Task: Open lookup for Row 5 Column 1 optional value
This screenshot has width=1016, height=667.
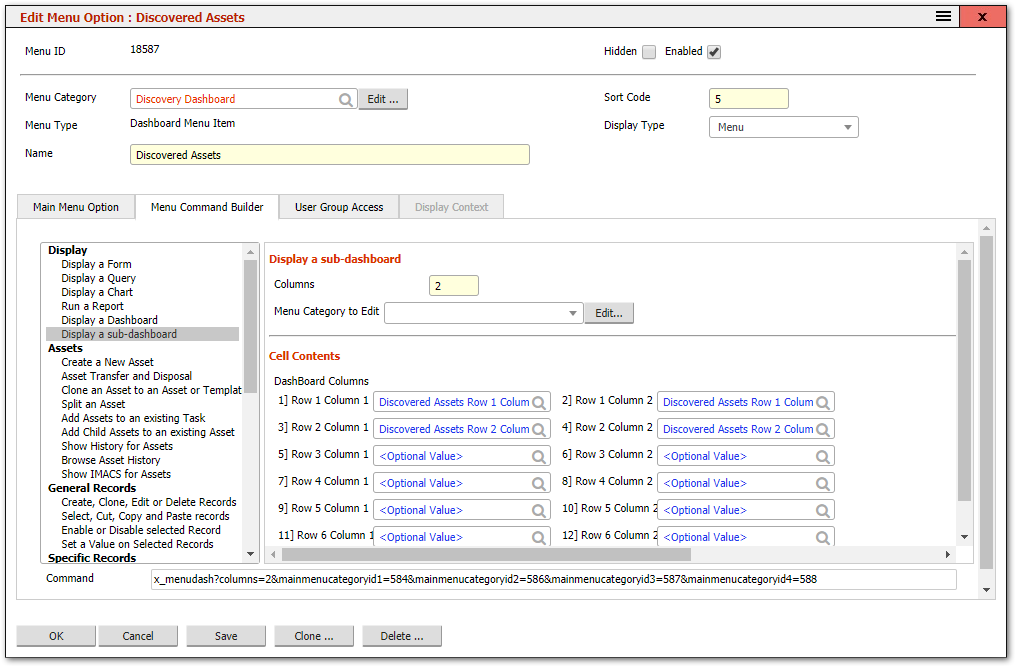Action: pos(538,509)
